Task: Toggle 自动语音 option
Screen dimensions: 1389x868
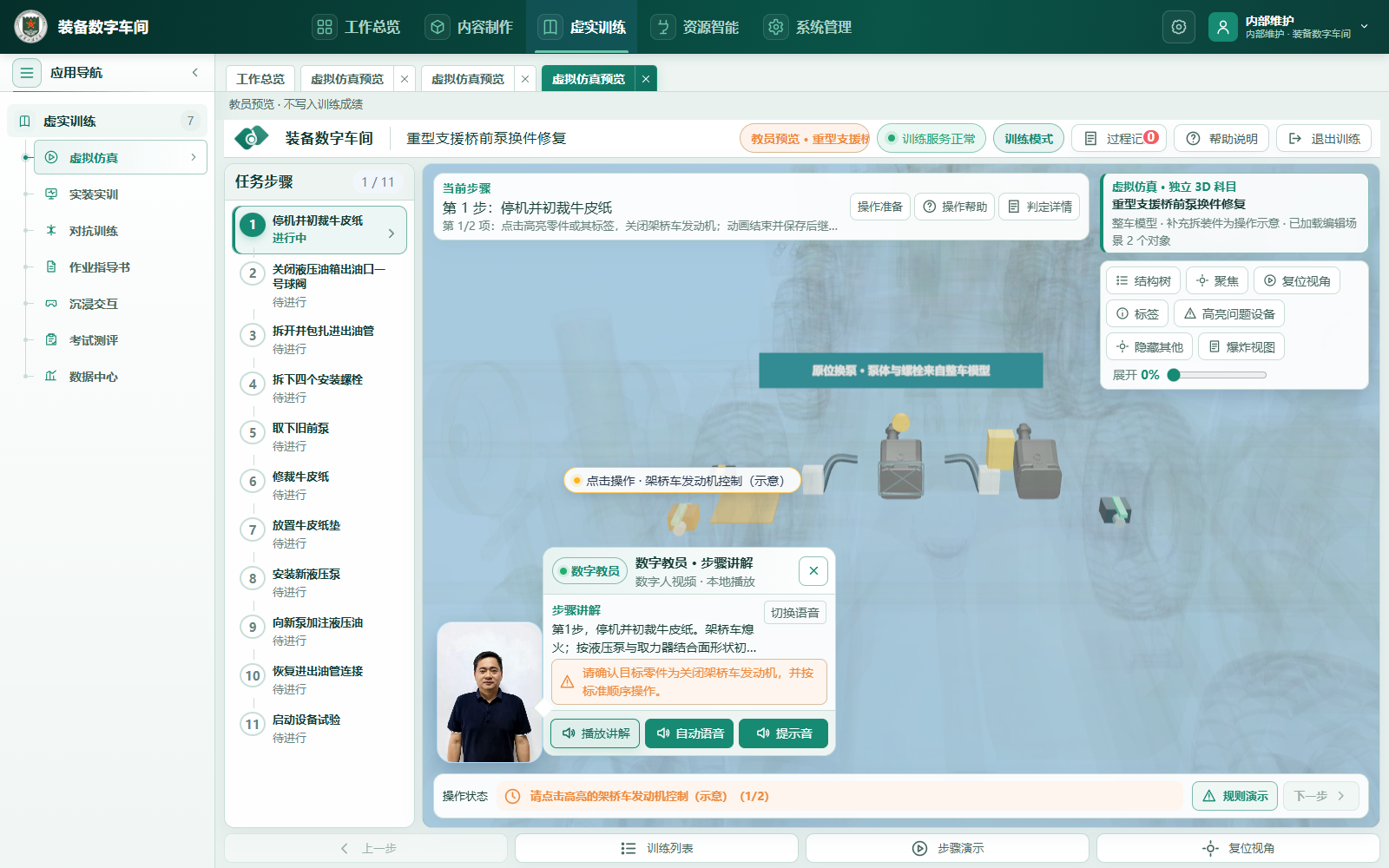Action: (691, 733)
